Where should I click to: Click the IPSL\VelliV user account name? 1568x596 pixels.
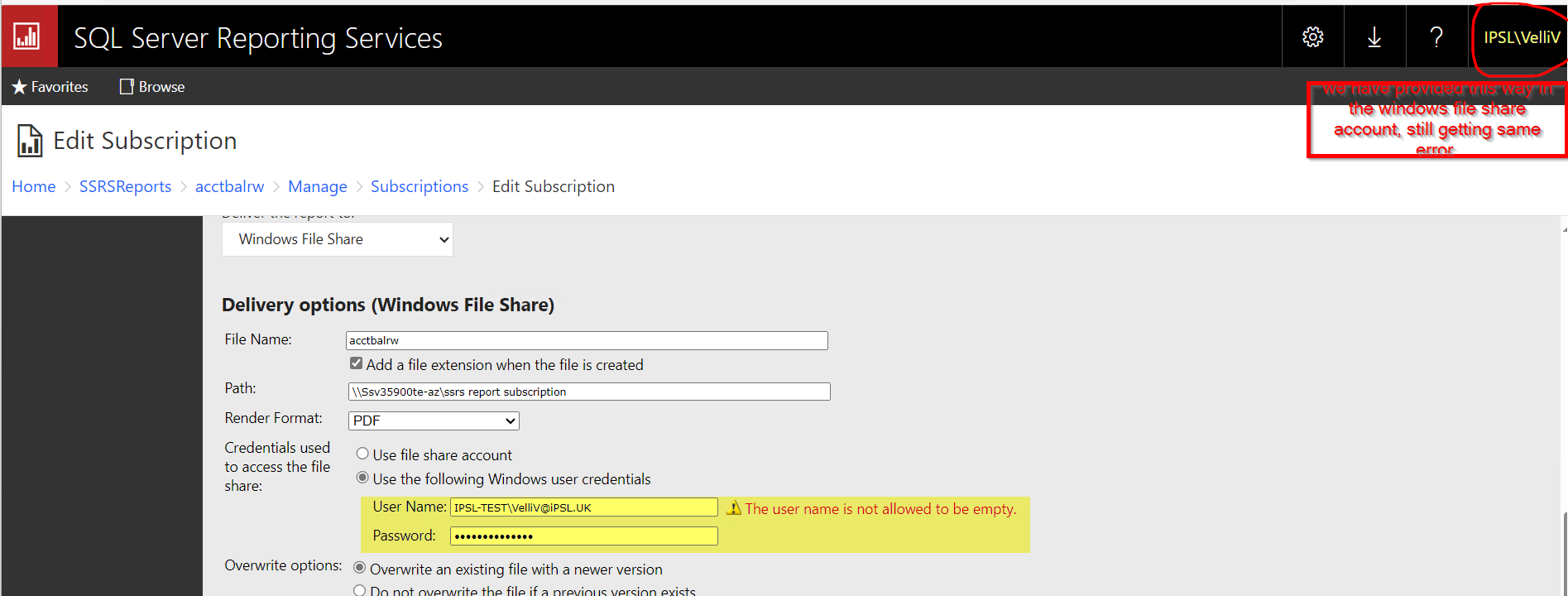1522,37
